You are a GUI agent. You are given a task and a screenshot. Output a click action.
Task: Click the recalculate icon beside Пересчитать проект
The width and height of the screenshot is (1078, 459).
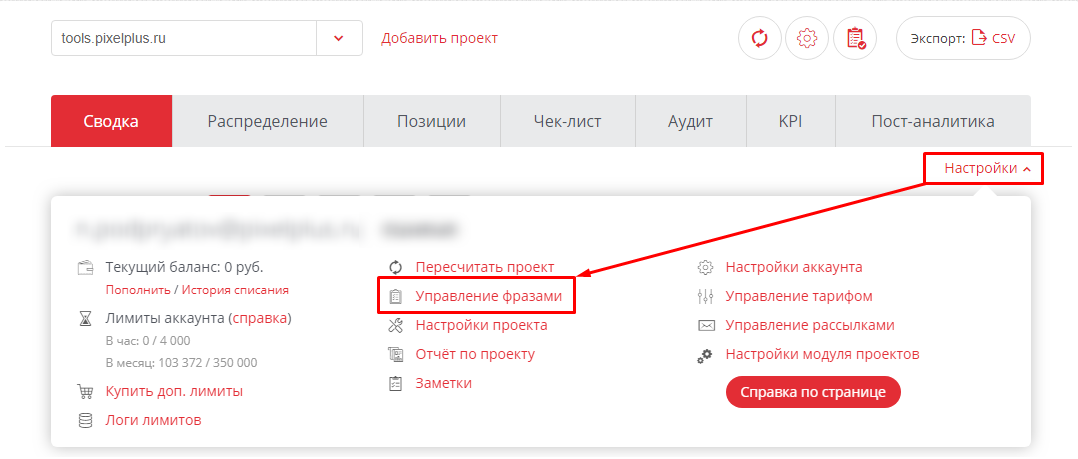tap(395, 267)
